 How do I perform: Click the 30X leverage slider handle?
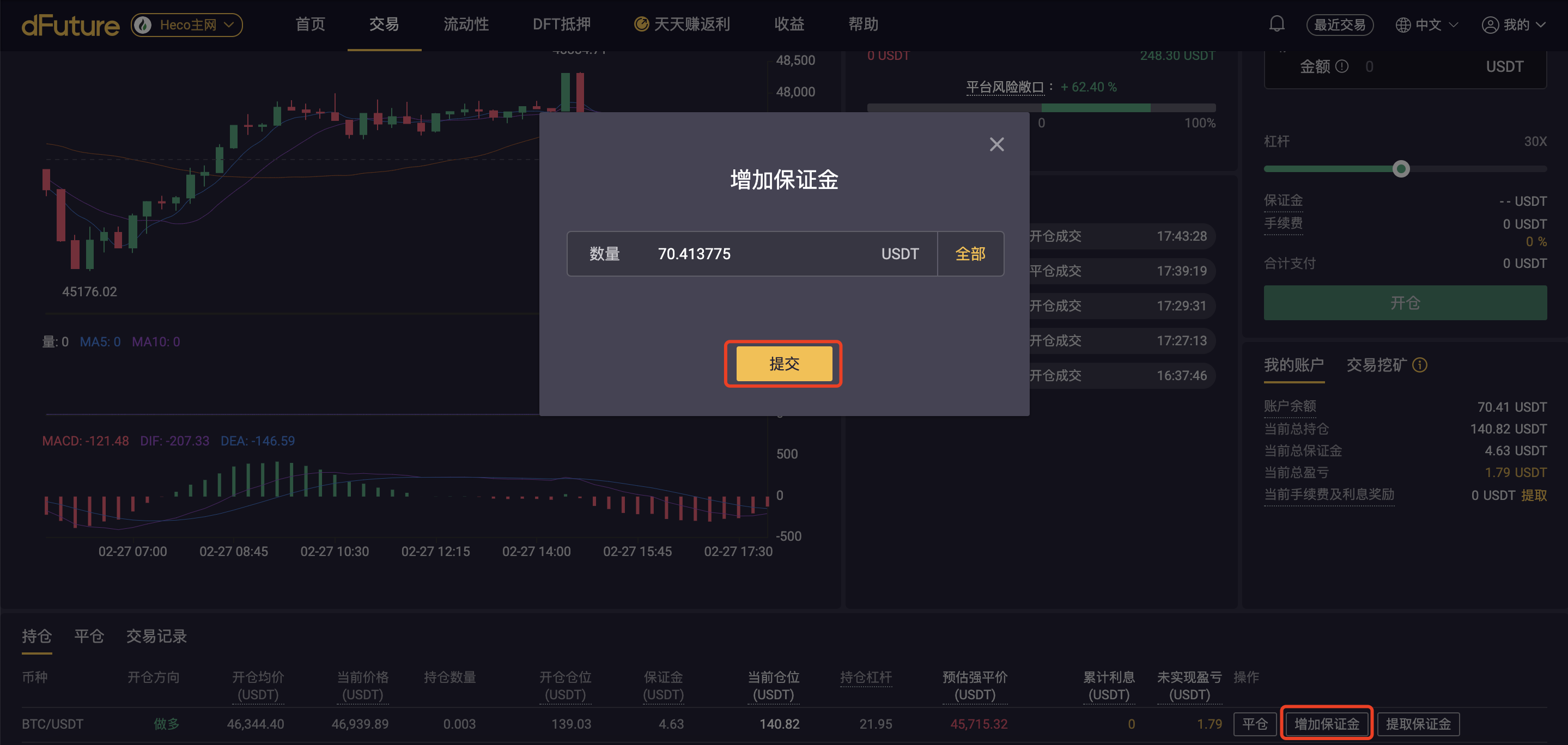1401,169
